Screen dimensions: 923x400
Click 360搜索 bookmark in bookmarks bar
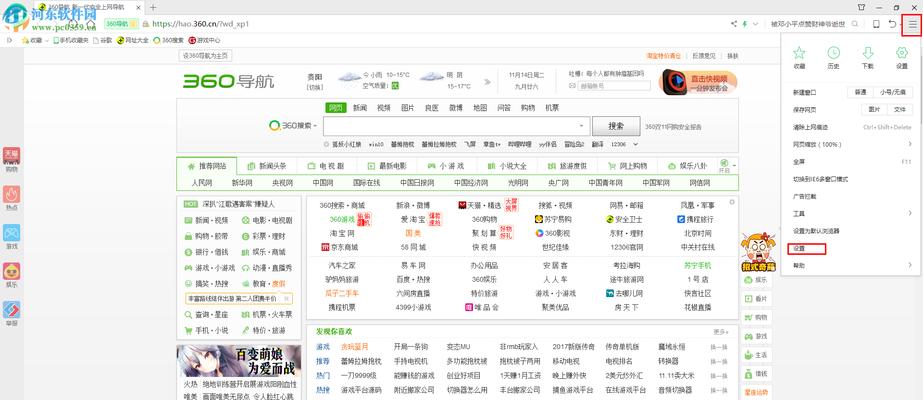pos(168,41)
